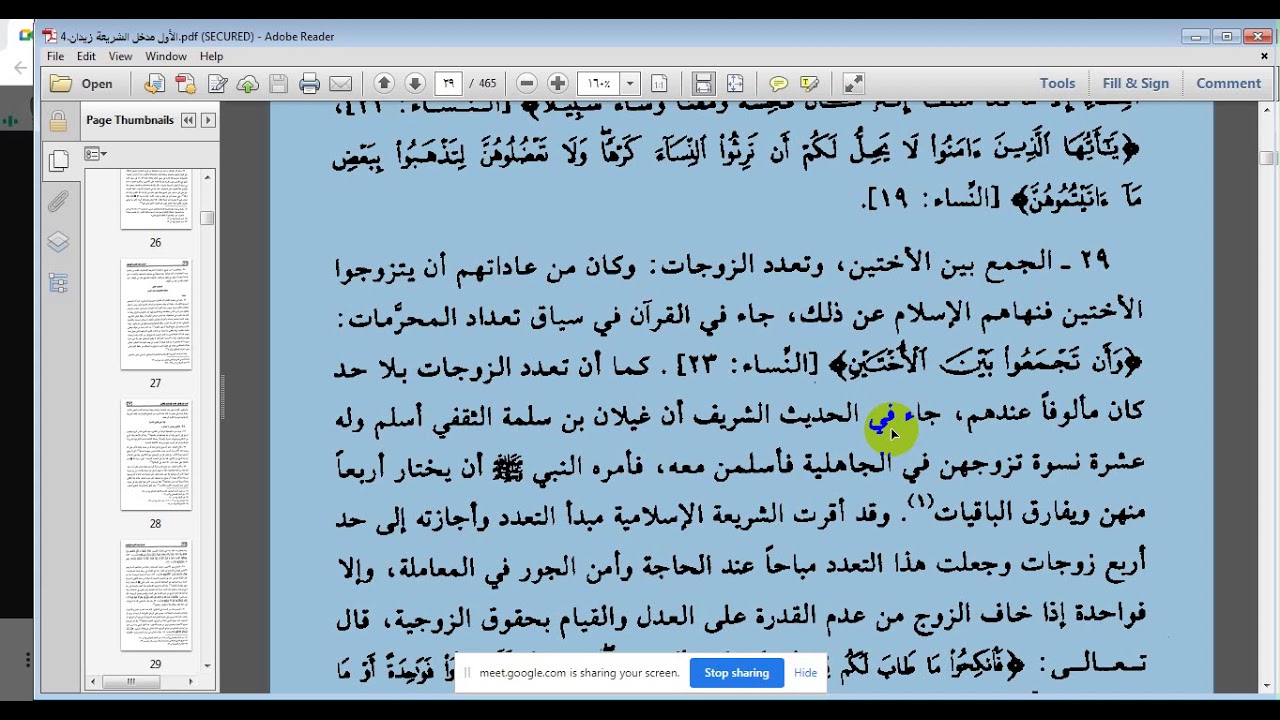This screenshot has width=1280, height=720.
Task: Click the create PDF online icon
Action: [x=185, y=84]
